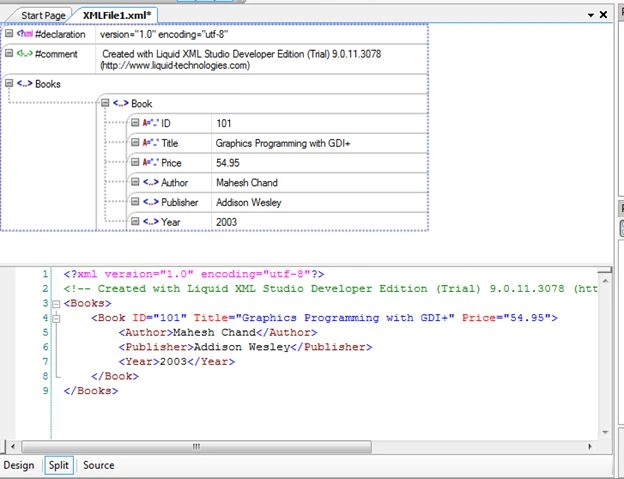This screenshot has height=479, width=624.
Task: Select the Split view tab
Action: point(59,465)
